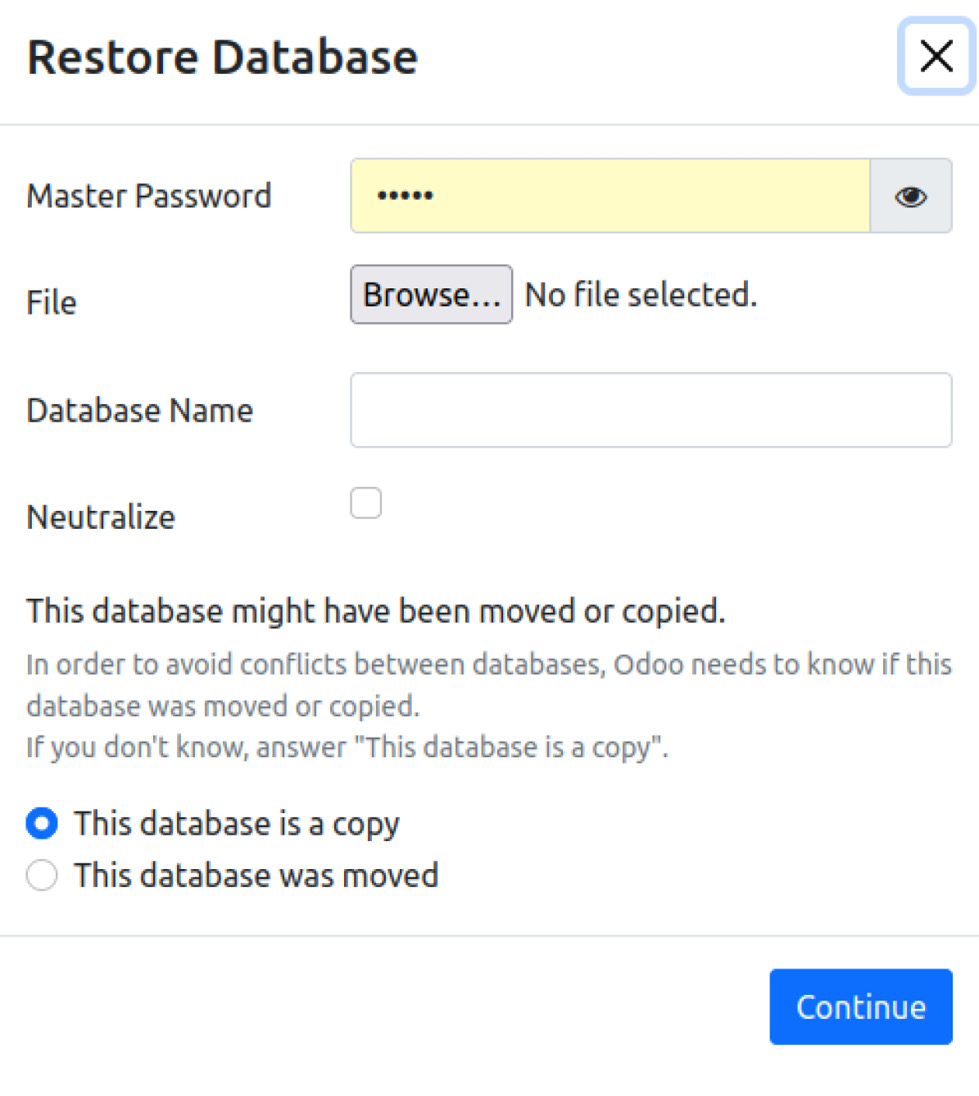The height and width of the screenshot is (1096, 979).
Task: Click the 'Restore Database' dialog title
Action: click(x=222, y=57)
